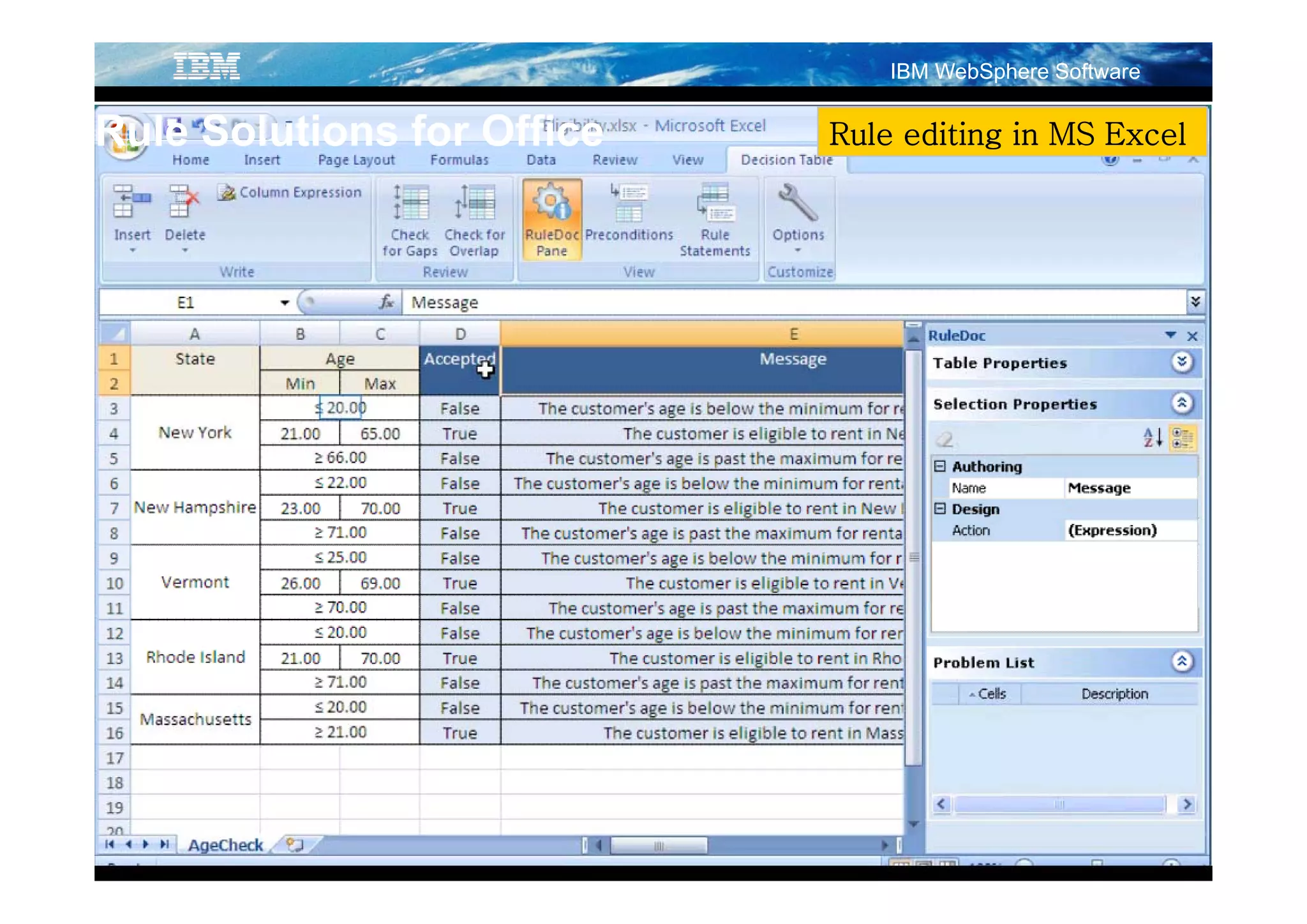Close the RuleDoc pane
The width and height of the screenshot is (1307, 924).
tap(1191, 336)
